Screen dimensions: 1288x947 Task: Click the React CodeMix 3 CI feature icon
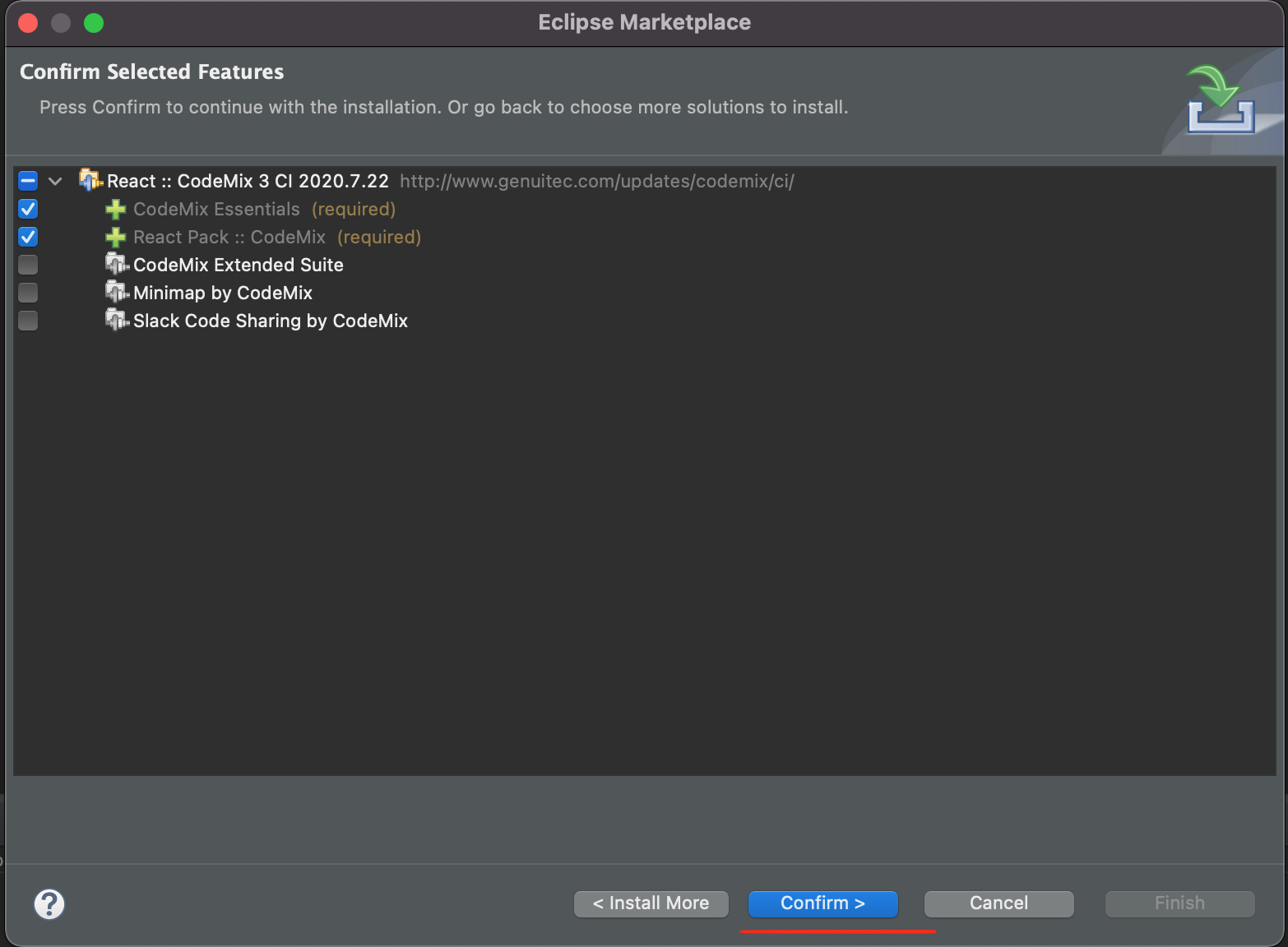[x=90, y=179]
